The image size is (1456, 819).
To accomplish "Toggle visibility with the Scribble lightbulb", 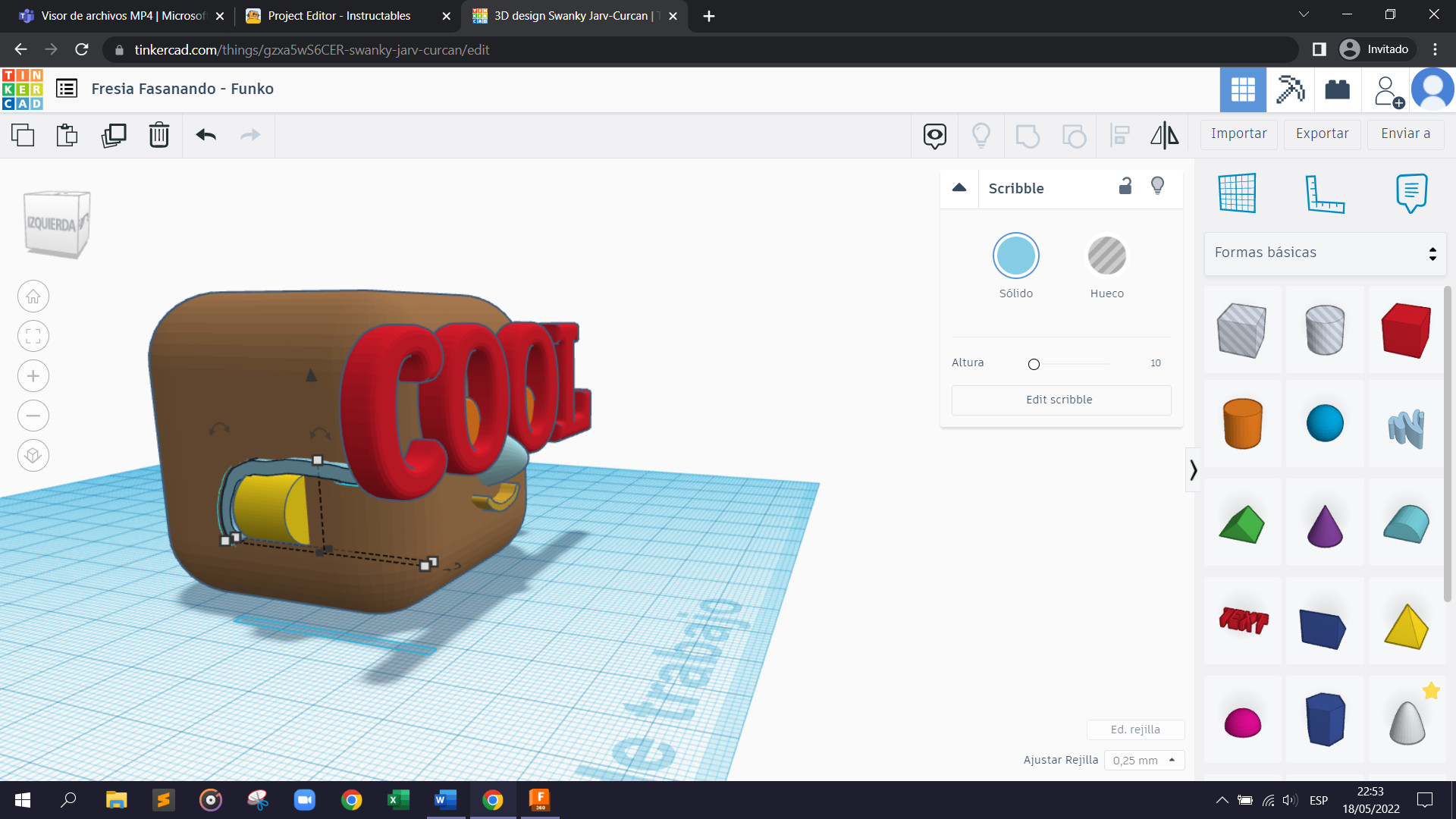I will pyautogui.click(x=1157, y=187).
